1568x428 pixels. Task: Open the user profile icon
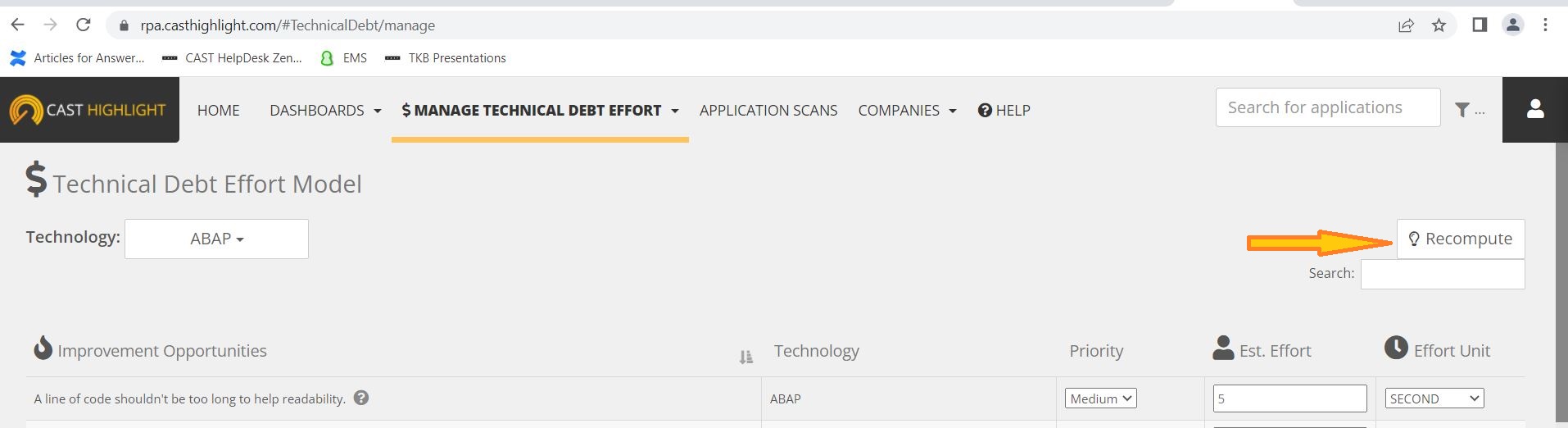click(x=1534, y=109)
